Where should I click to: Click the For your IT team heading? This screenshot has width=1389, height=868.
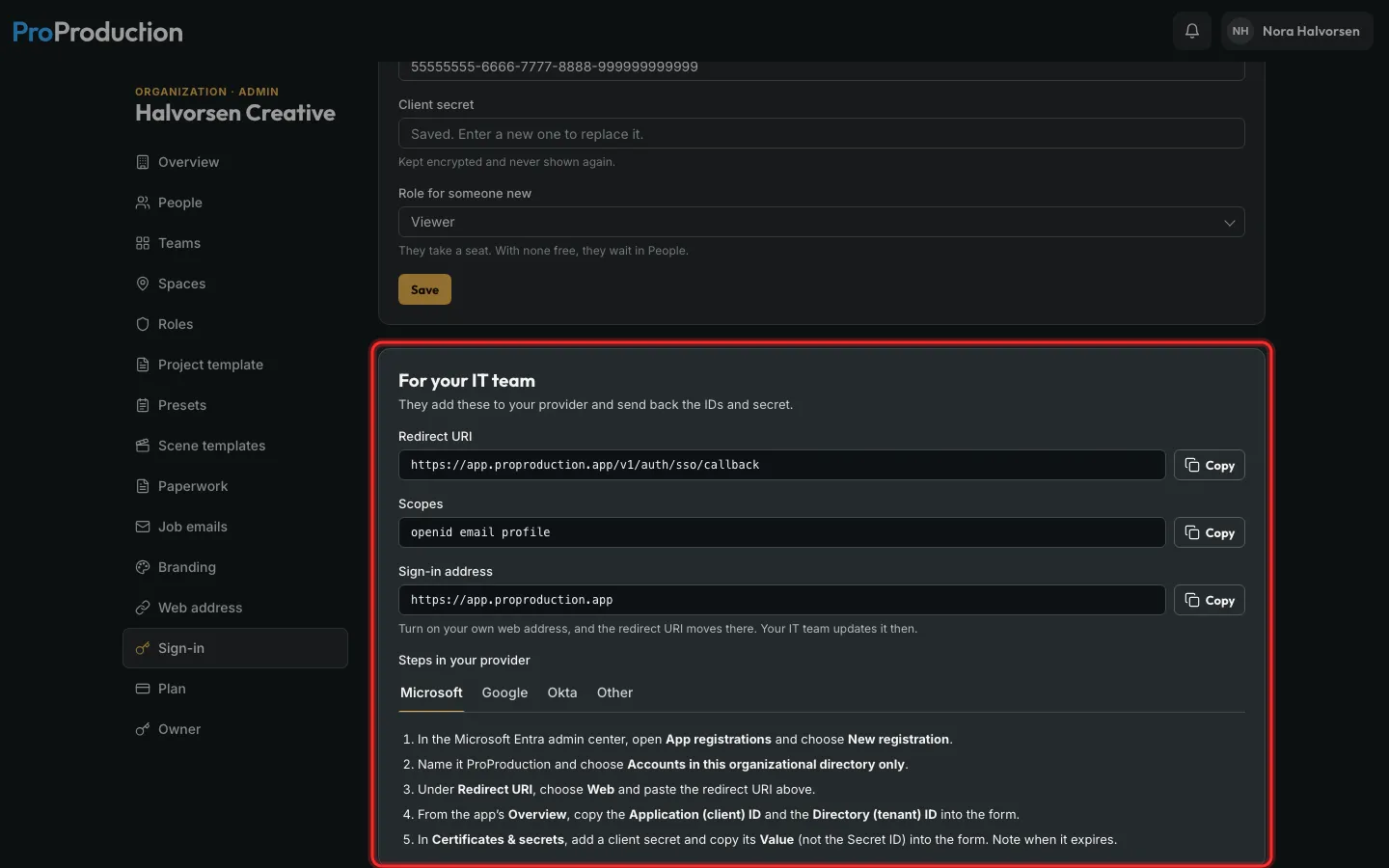click(x=467, y=381)
